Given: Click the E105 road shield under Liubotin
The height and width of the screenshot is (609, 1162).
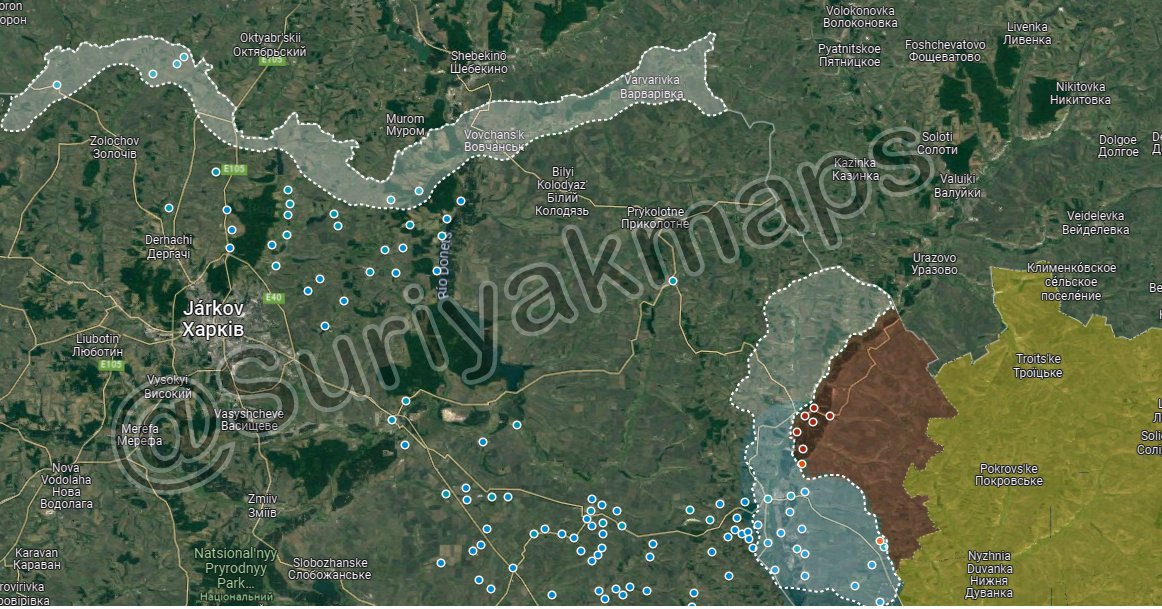Looking at the screenshot, I should click(x=110, y=365).
